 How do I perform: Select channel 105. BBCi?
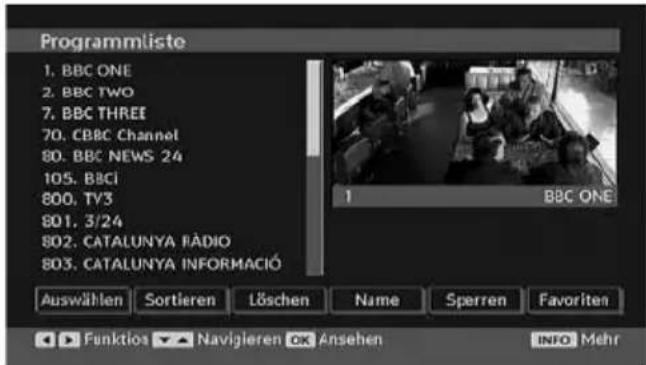[81, 178]
